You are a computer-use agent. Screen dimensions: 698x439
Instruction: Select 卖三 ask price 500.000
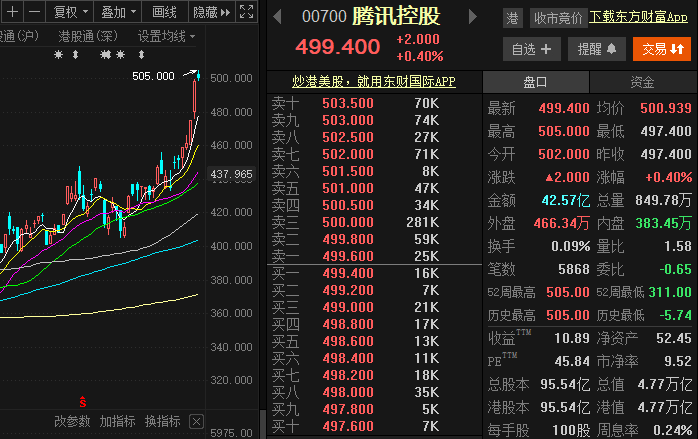[348, 222]
